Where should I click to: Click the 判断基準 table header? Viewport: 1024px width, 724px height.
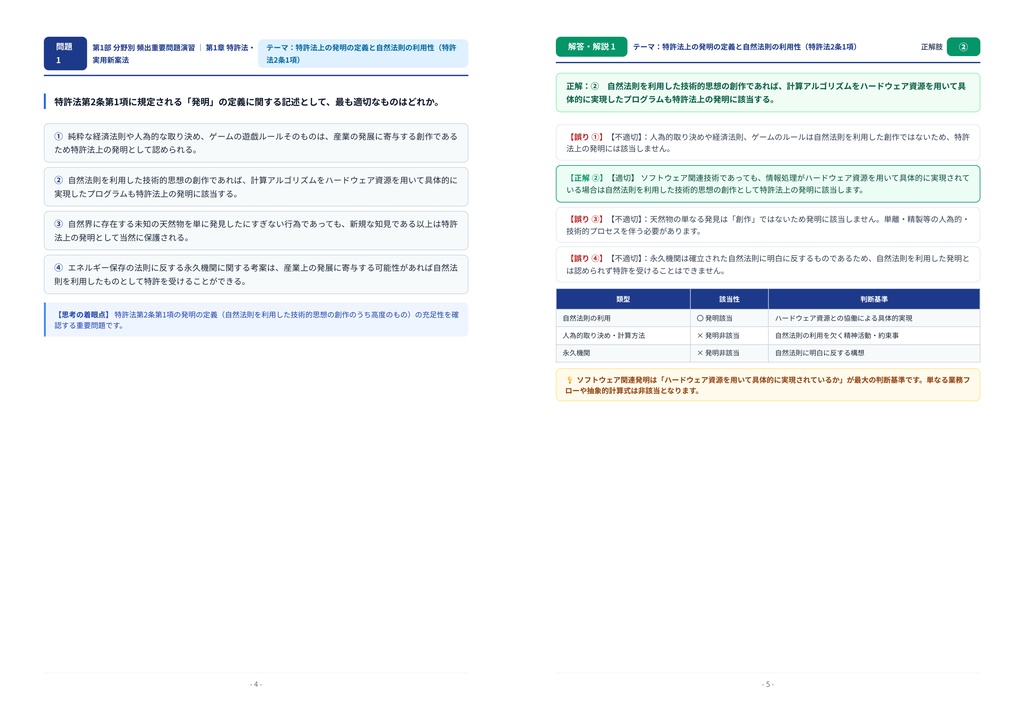(874, 299)
